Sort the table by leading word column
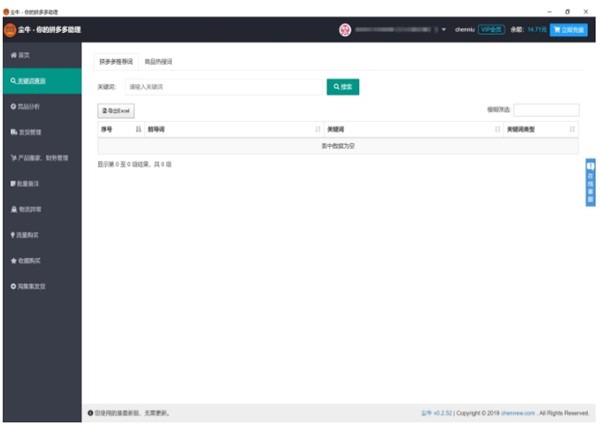The width and height of the screenshot is (600, 425). click(x=234, y=129)
